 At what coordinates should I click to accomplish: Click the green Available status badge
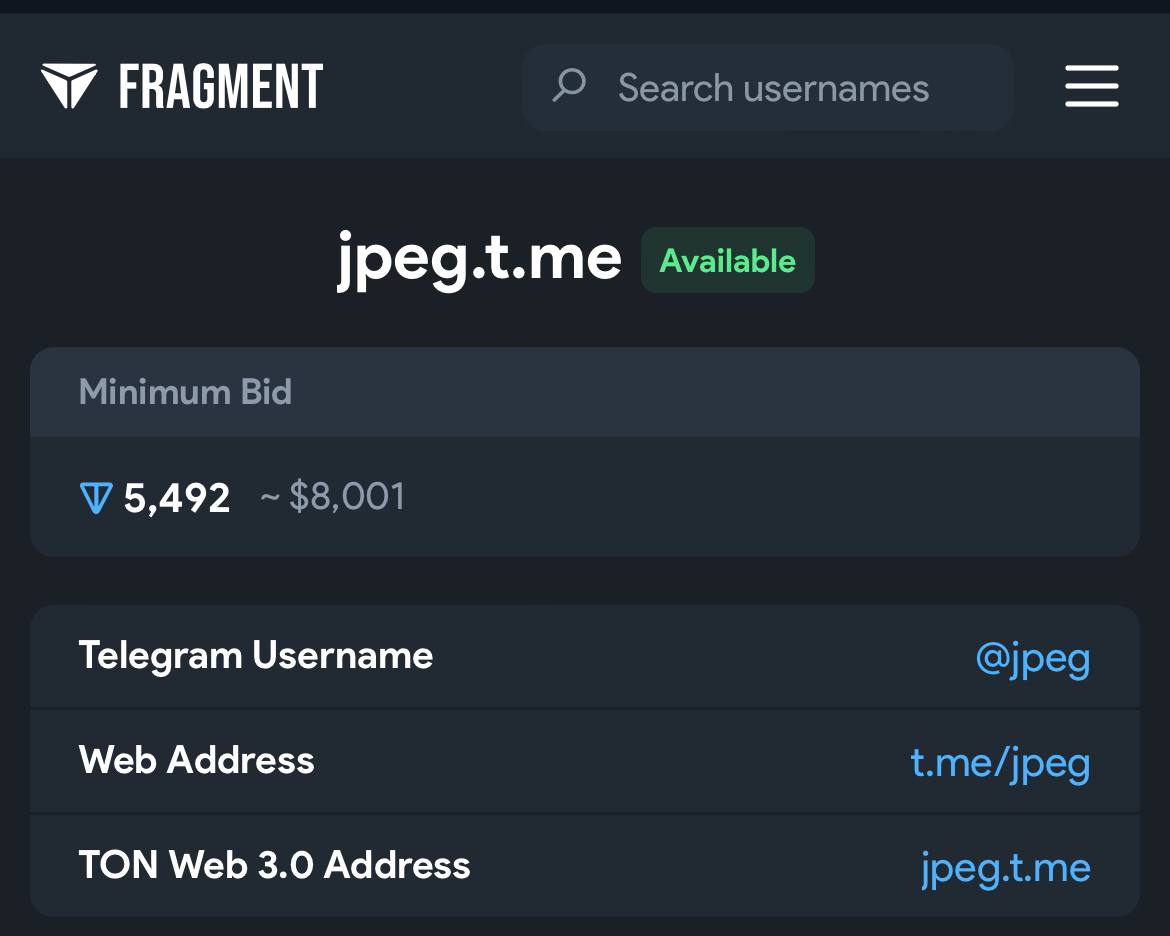tap(728, 261)
